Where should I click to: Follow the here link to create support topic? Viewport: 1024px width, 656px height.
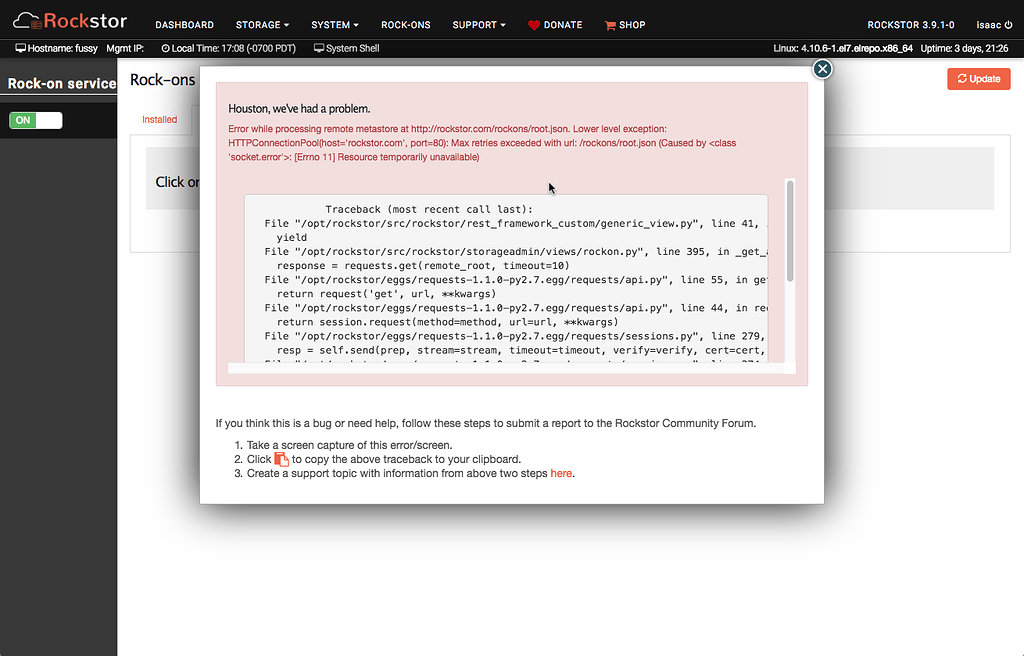[559, 473]
